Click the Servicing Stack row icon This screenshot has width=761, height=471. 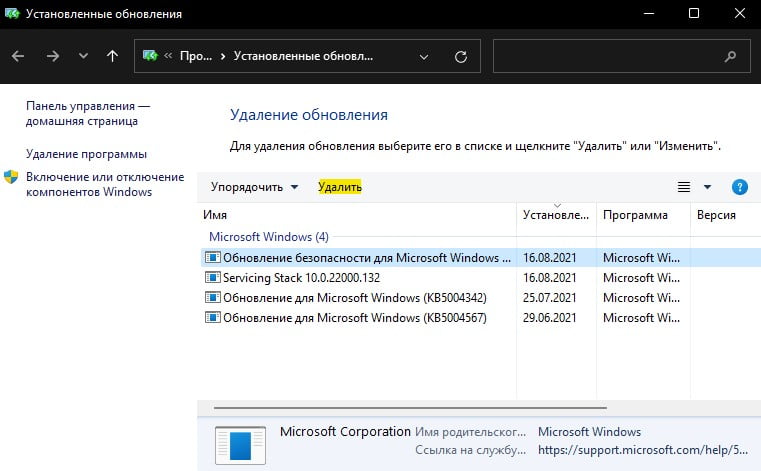213,277
